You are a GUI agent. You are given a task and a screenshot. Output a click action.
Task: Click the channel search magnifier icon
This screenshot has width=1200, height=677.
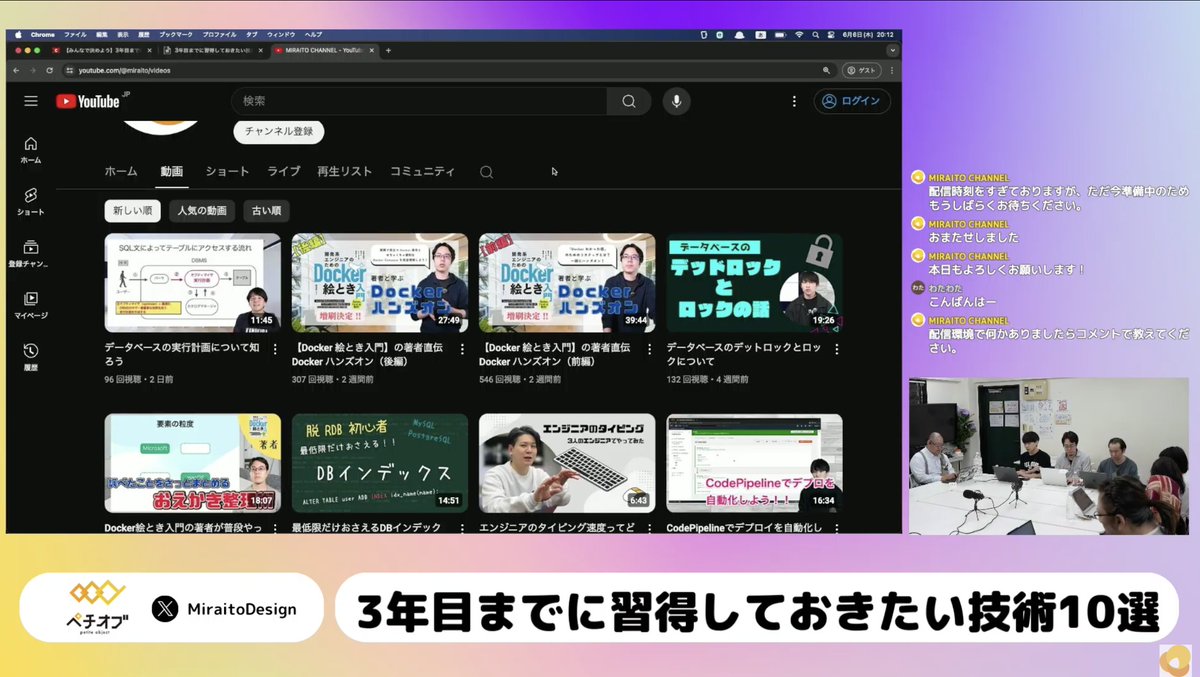click(486, 172)
